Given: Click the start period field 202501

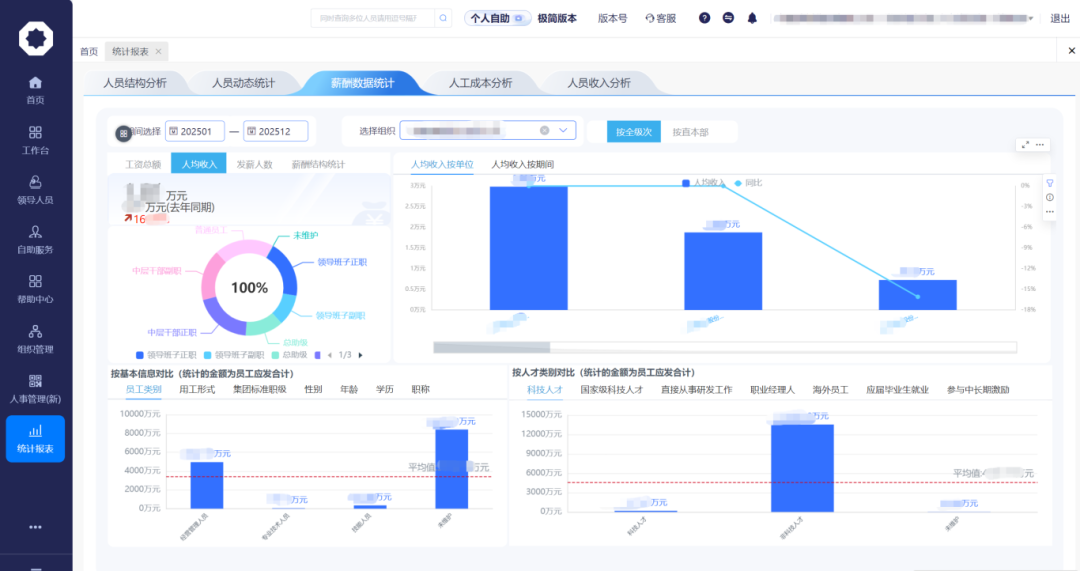Looking at the screenshot, I should pyautogui.click(x=195, y=131).
